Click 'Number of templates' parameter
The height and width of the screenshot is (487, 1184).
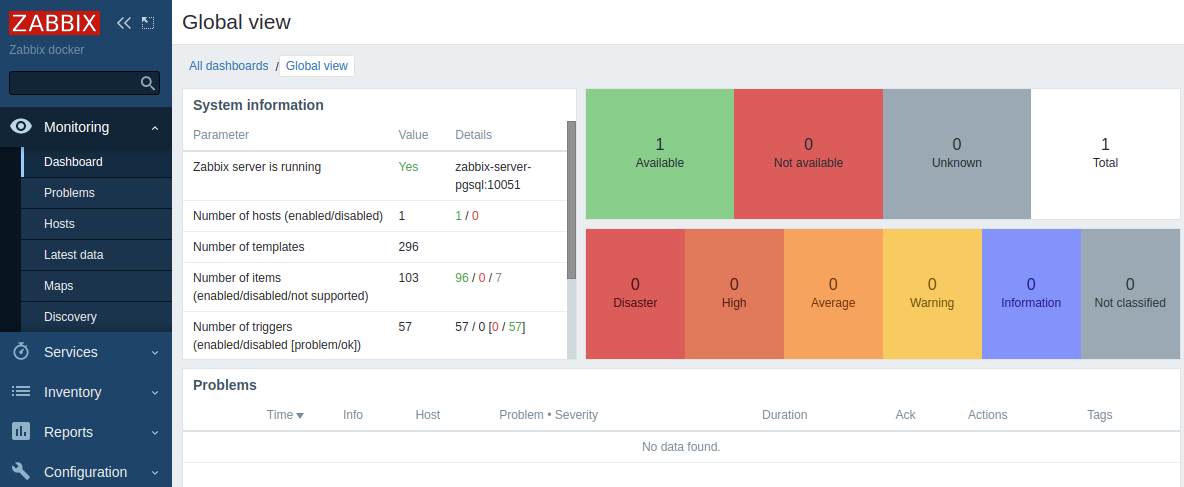(248, 246)
